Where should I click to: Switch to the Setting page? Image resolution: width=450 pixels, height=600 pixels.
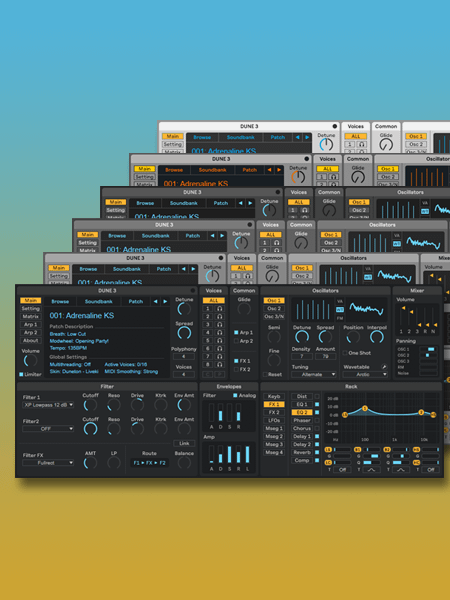click(x=31, y=308)
